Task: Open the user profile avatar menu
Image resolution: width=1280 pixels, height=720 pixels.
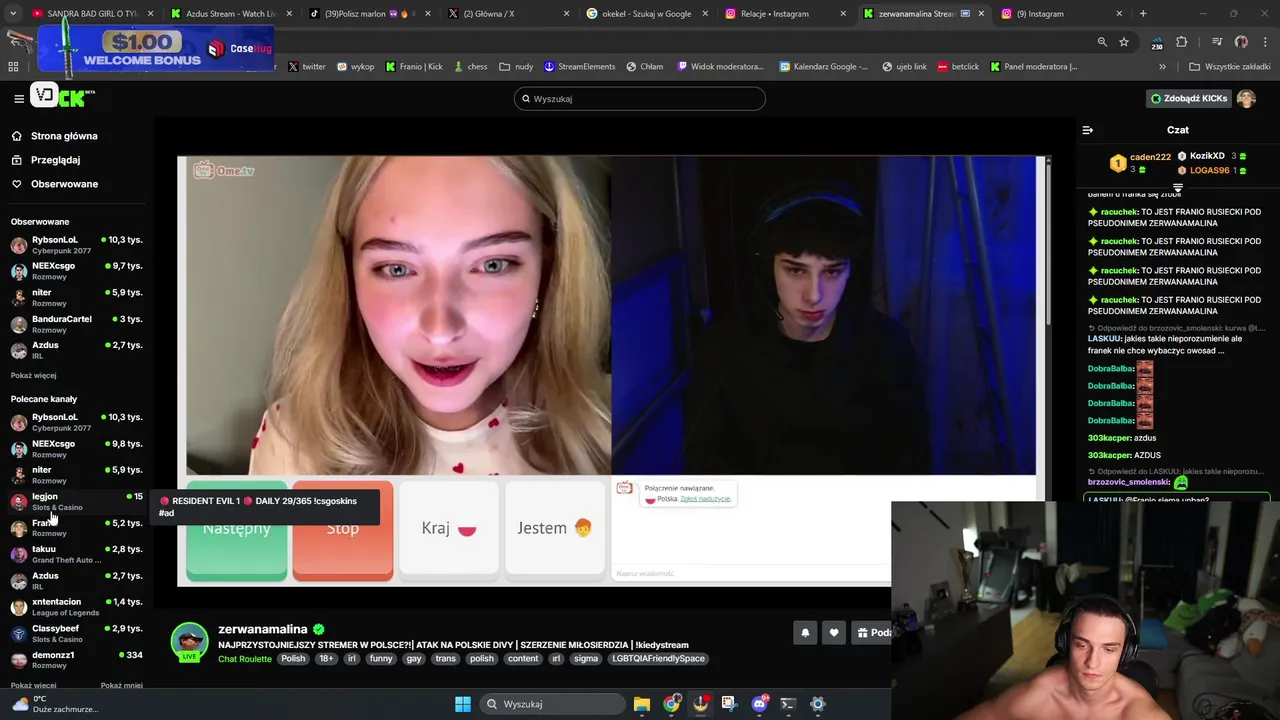Action: [1246, 98]
